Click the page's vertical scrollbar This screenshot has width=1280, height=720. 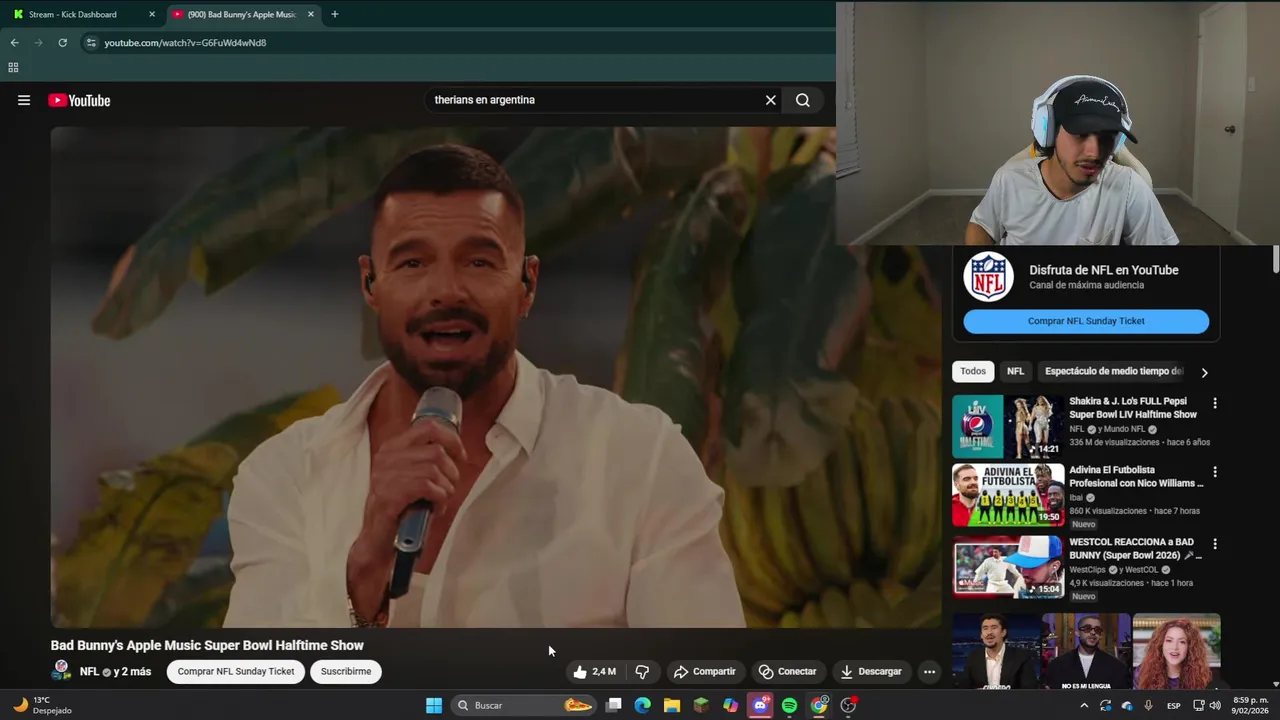(1275, 258)
